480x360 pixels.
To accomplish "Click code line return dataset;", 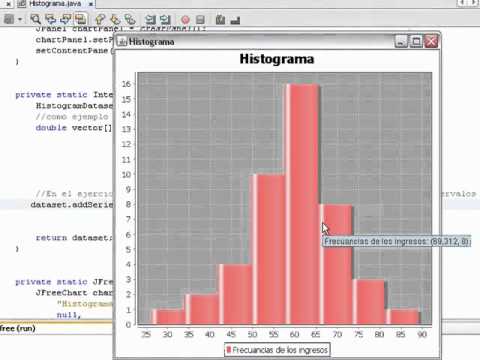I will coord(74,238).
